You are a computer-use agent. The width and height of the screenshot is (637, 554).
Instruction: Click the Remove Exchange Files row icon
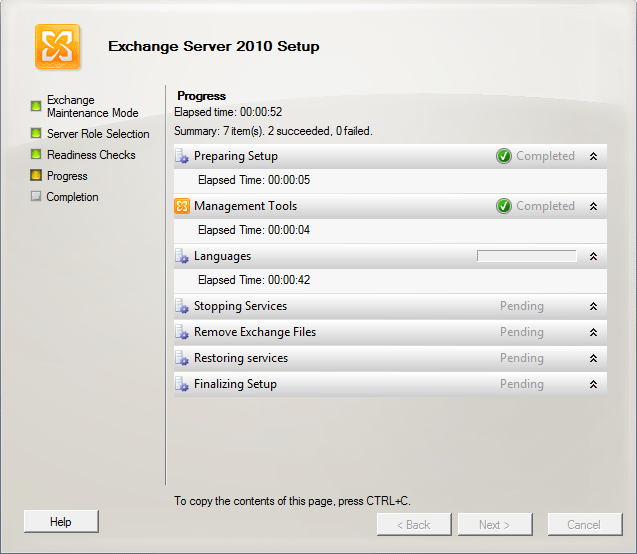[x=182, y=332]
